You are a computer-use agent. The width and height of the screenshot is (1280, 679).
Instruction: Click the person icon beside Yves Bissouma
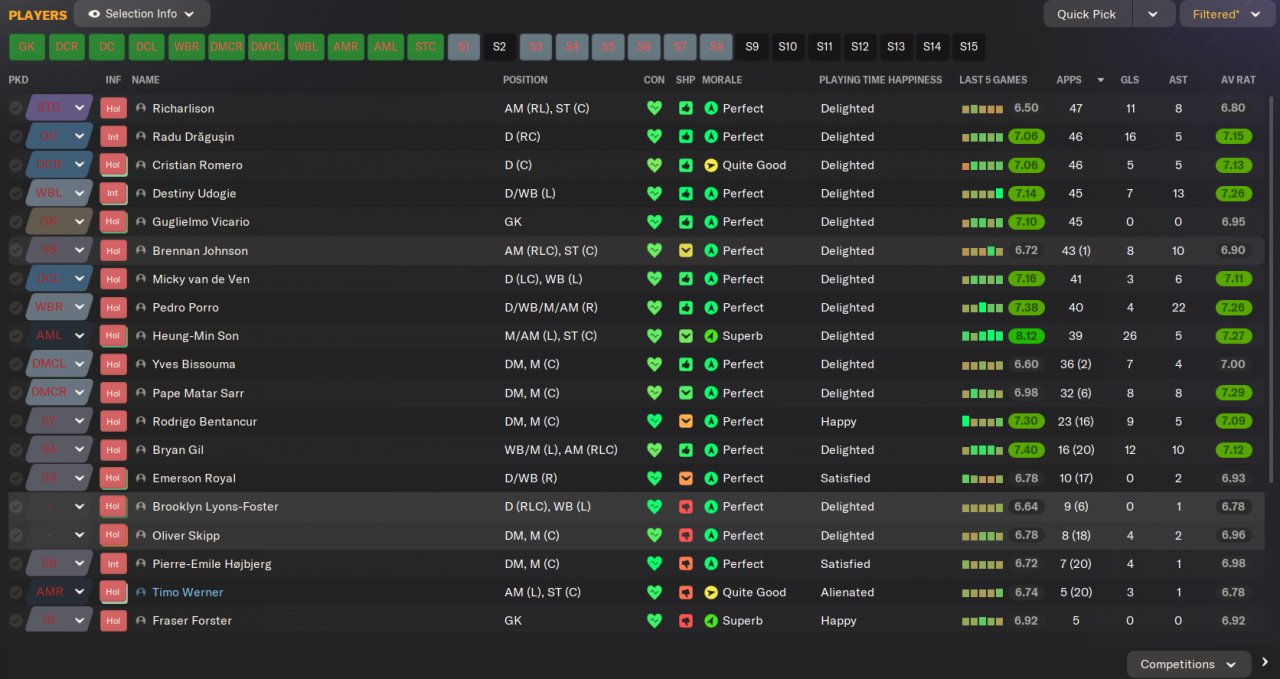tap(141, 365)
